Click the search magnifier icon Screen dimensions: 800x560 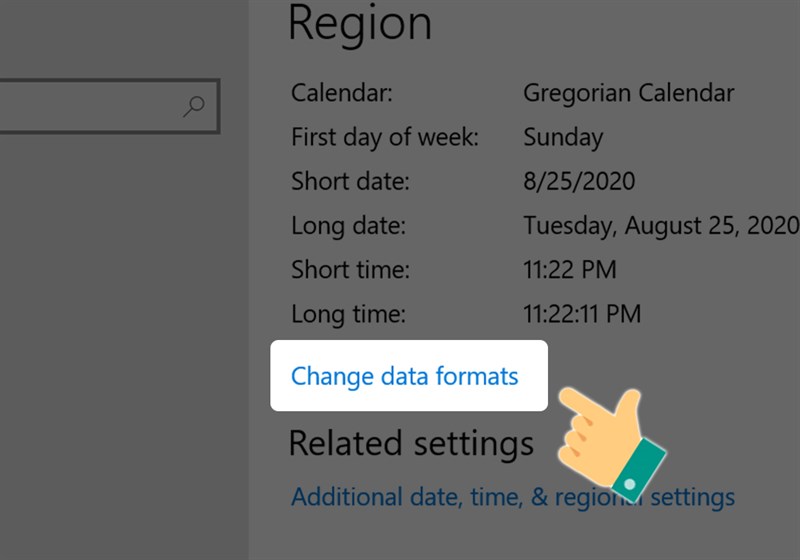[194, 106]
